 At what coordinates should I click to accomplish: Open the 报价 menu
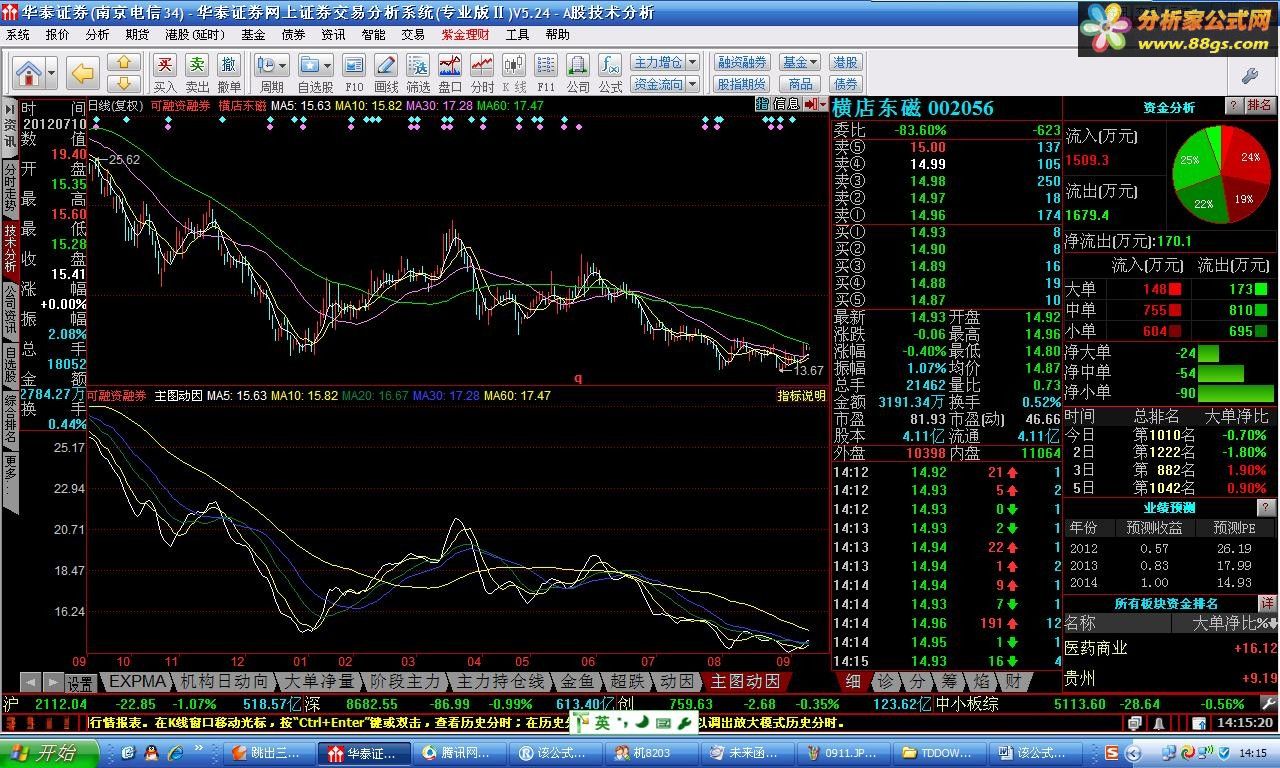point(58,34)
